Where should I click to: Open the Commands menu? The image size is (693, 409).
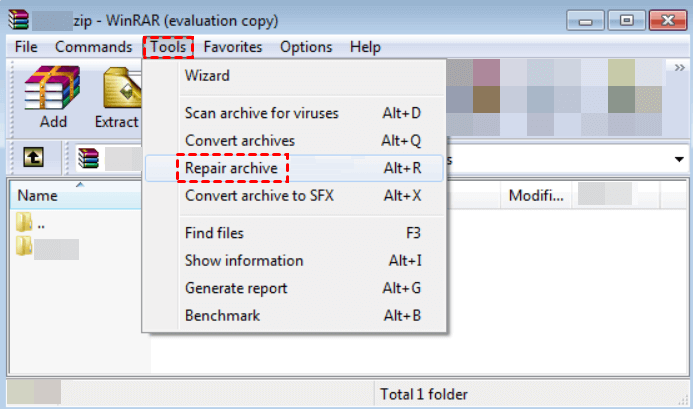pos(94,47)
